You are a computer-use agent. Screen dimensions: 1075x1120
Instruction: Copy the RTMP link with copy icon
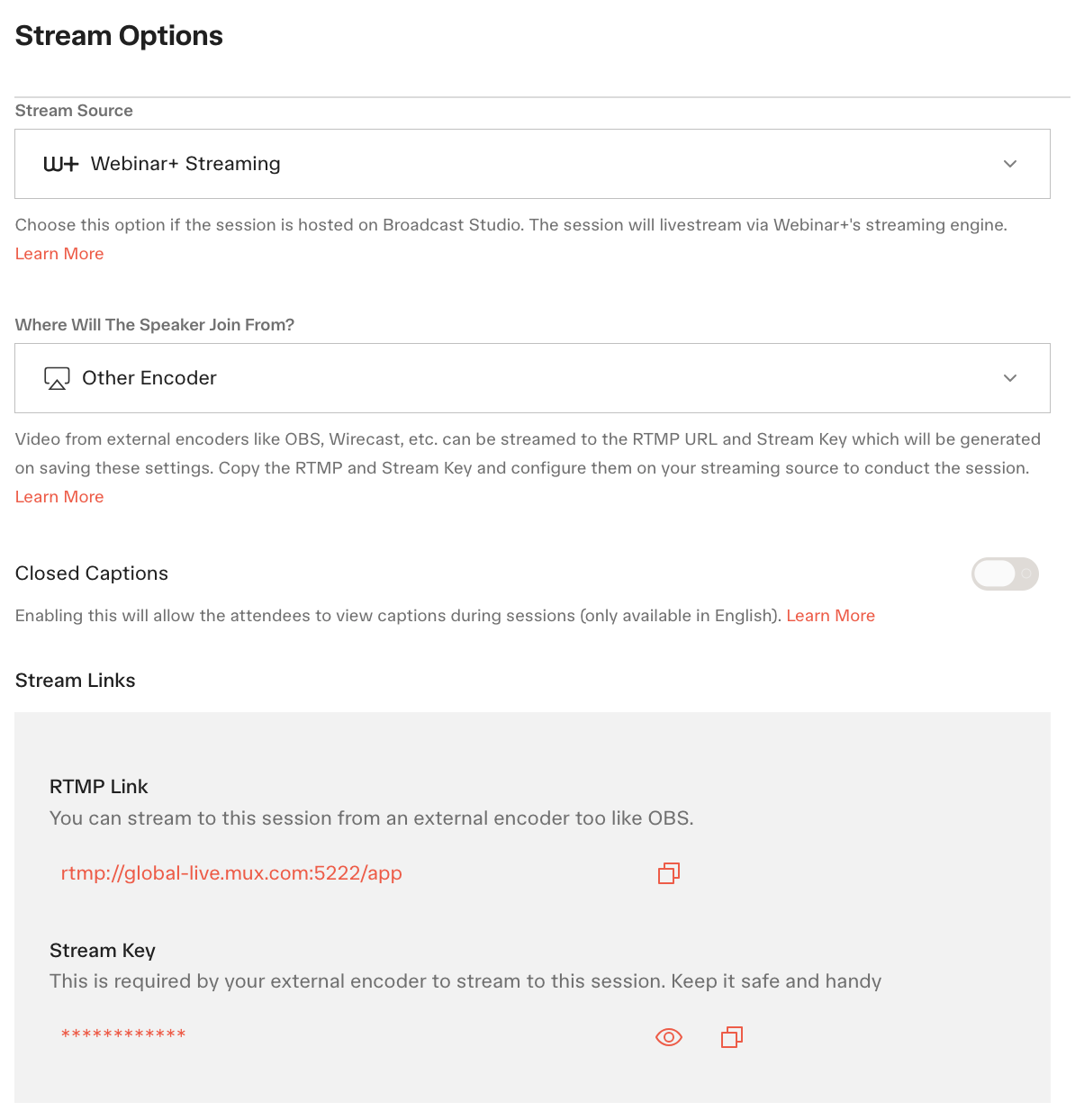coord(669,873)
